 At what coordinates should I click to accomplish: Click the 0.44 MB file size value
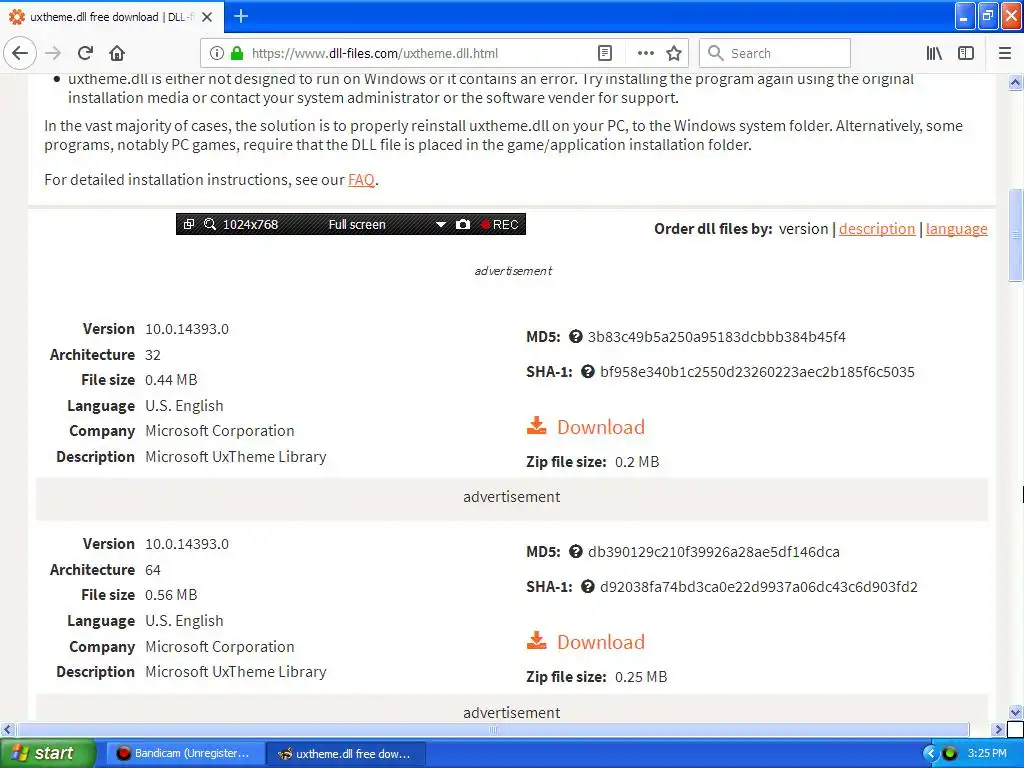click(x=171, y=380)
